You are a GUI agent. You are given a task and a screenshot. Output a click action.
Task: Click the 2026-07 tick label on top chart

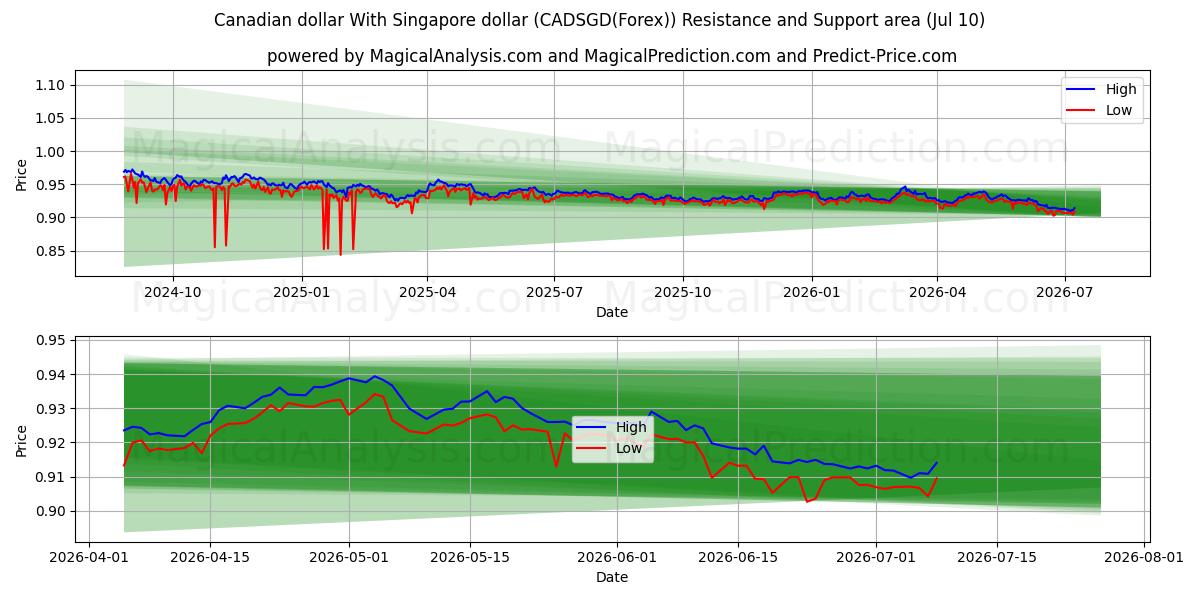[x=1064, y=292]
